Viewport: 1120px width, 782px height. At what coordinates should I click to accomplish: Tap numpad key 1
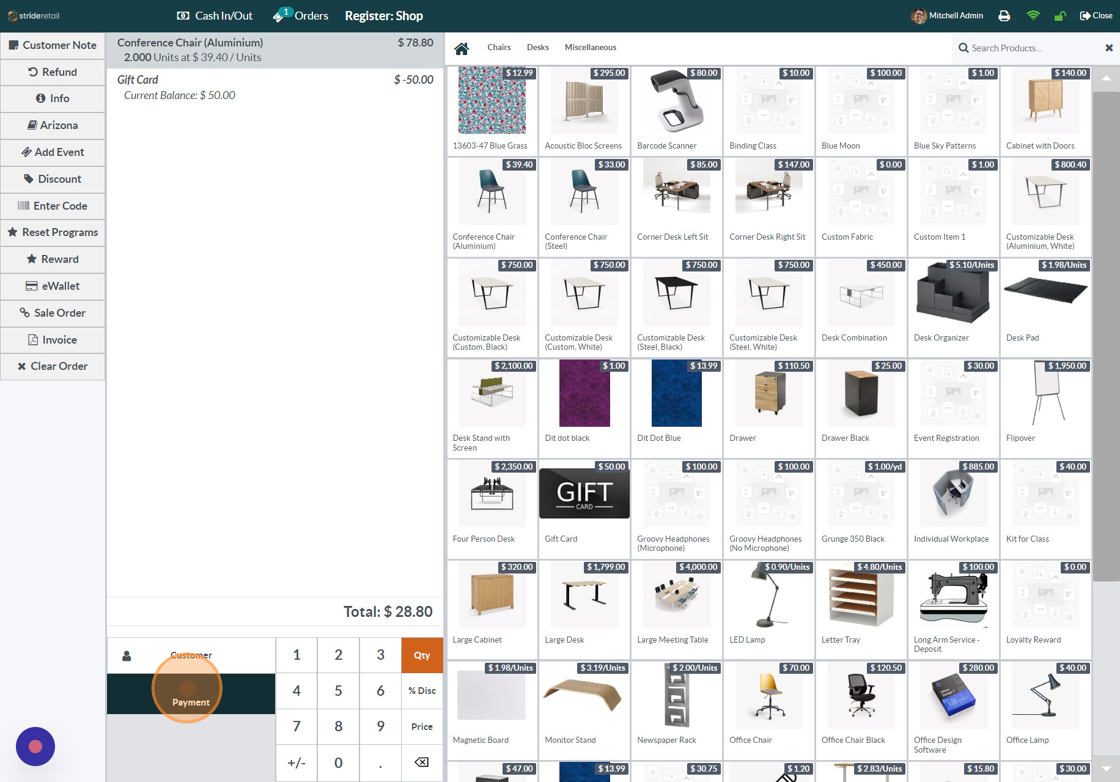pos(296,656)
